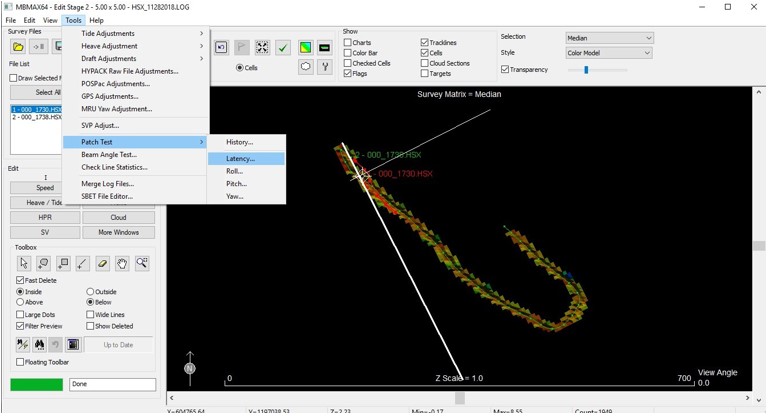The image size is (774, 417).
Task: Uncheck Fast Delete option
Action: (20, 280)
